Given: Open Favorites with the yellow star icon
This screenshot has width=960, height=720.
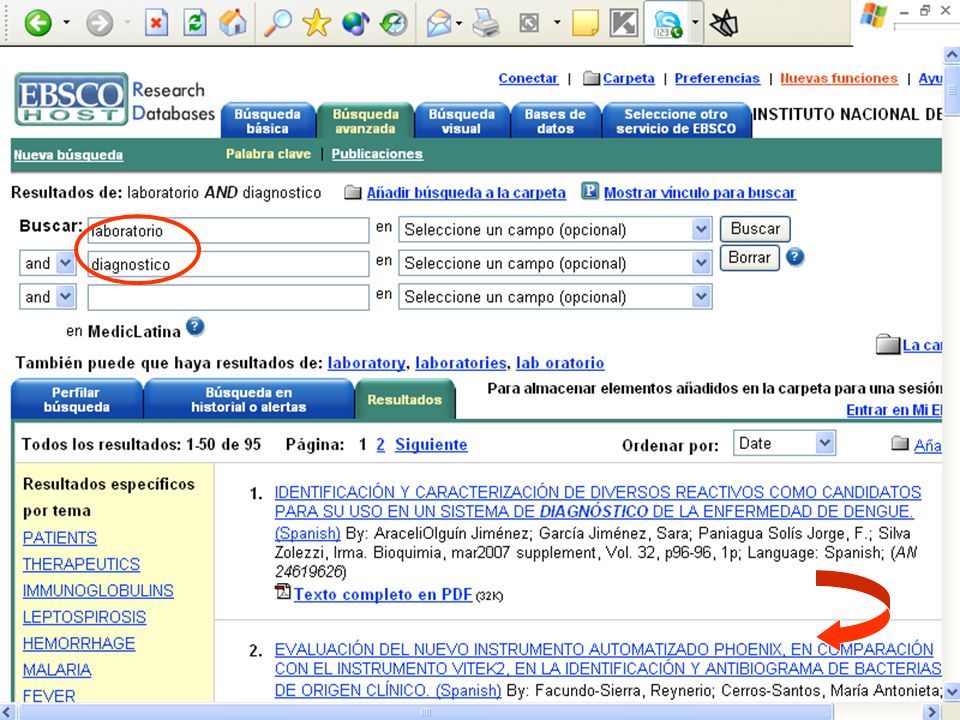Looking at the screenshot, I should tap(317, 23).
